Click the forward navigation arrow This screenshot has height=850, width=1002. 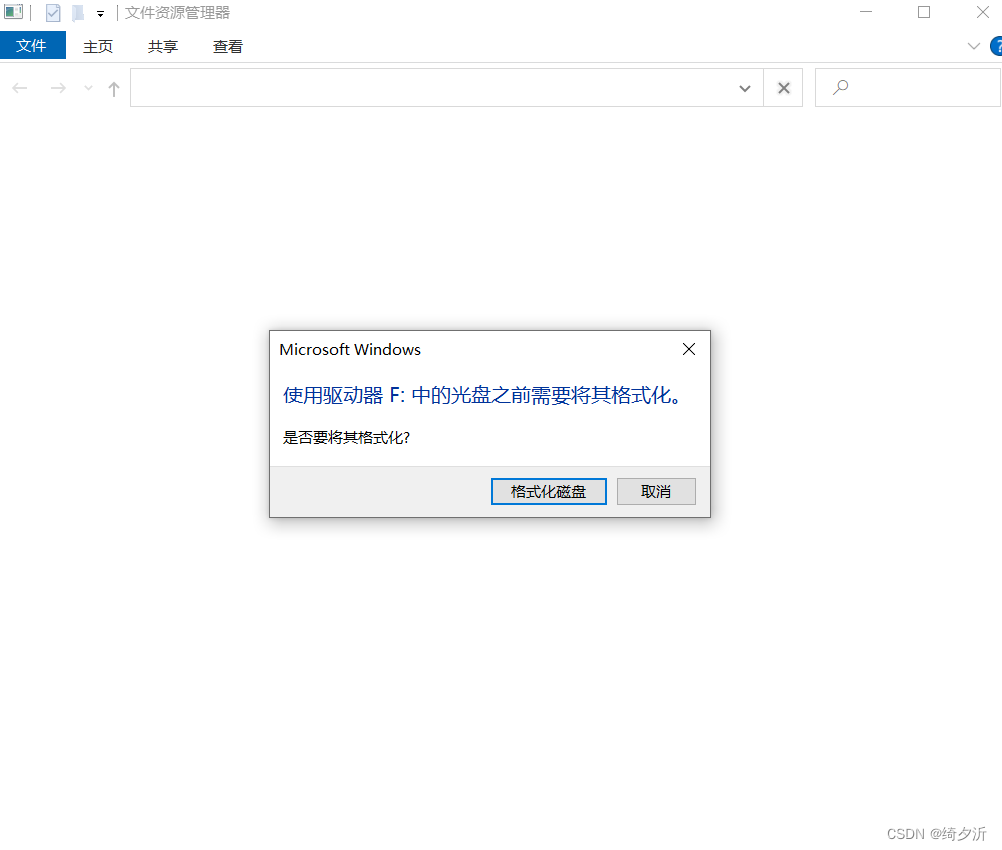(58, 88)
